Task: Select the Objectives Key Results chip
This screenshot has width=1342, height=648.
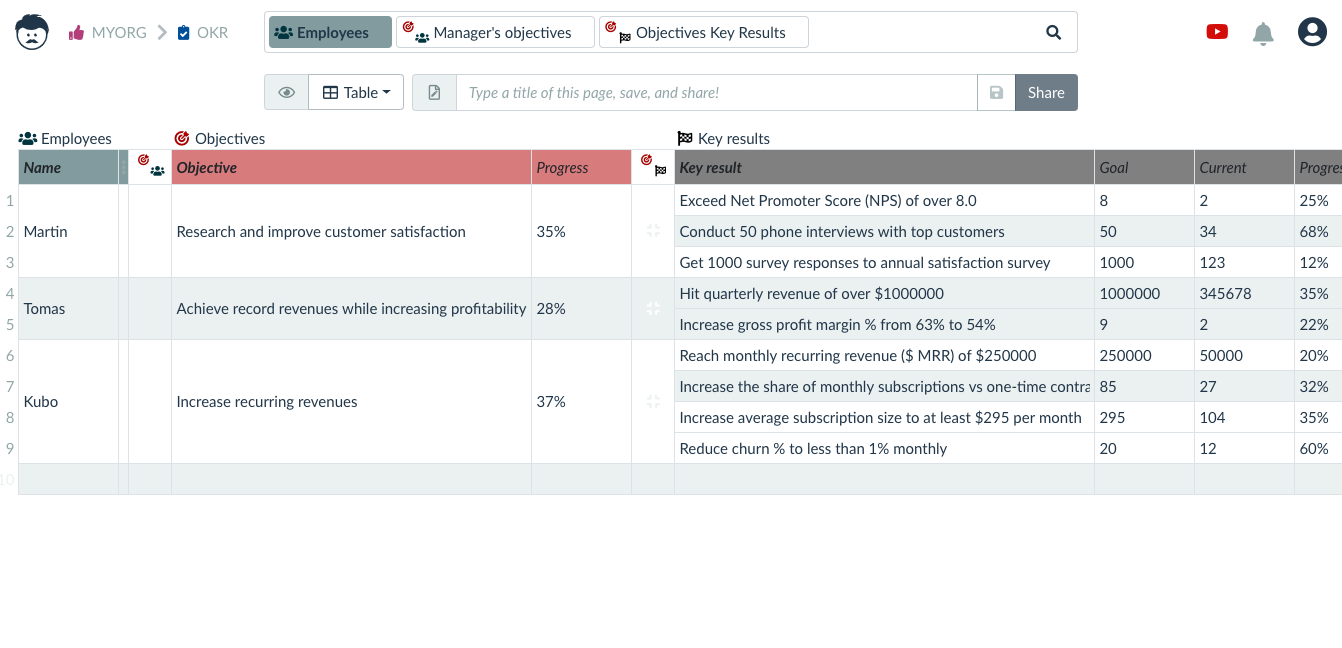Action: click(x=703, y=32)
